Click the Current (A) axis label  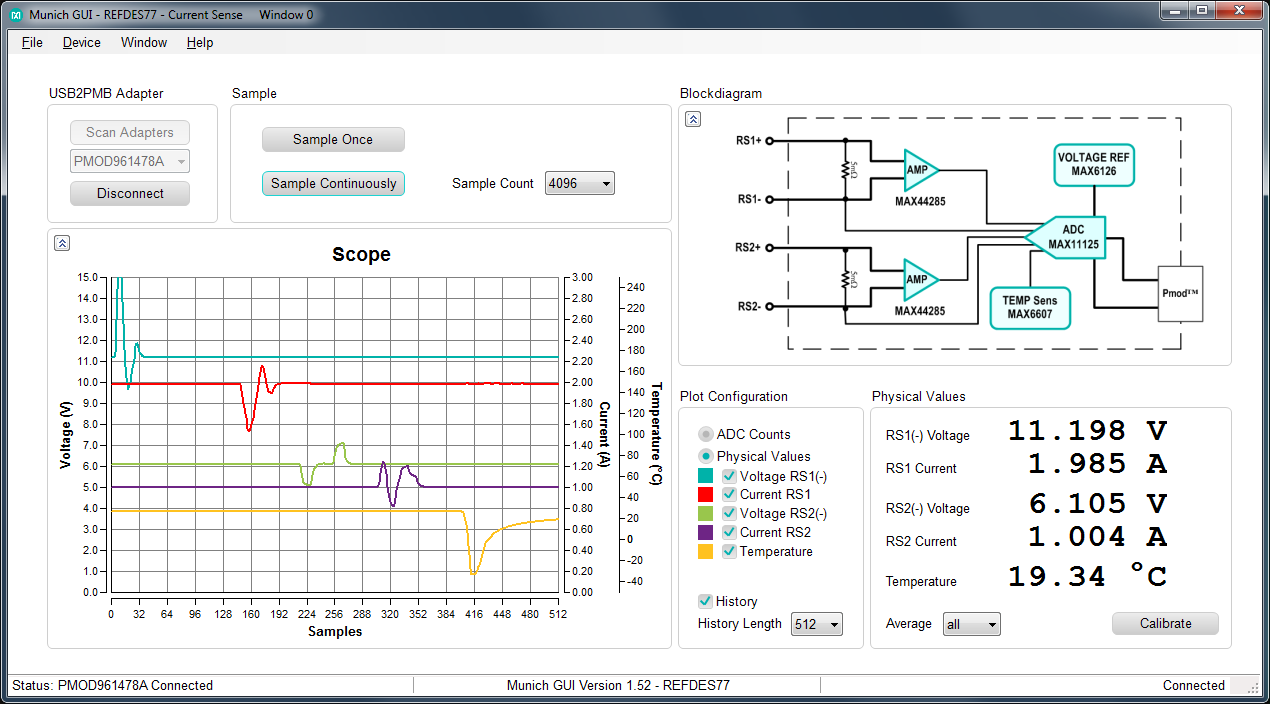tap(604, 434)
